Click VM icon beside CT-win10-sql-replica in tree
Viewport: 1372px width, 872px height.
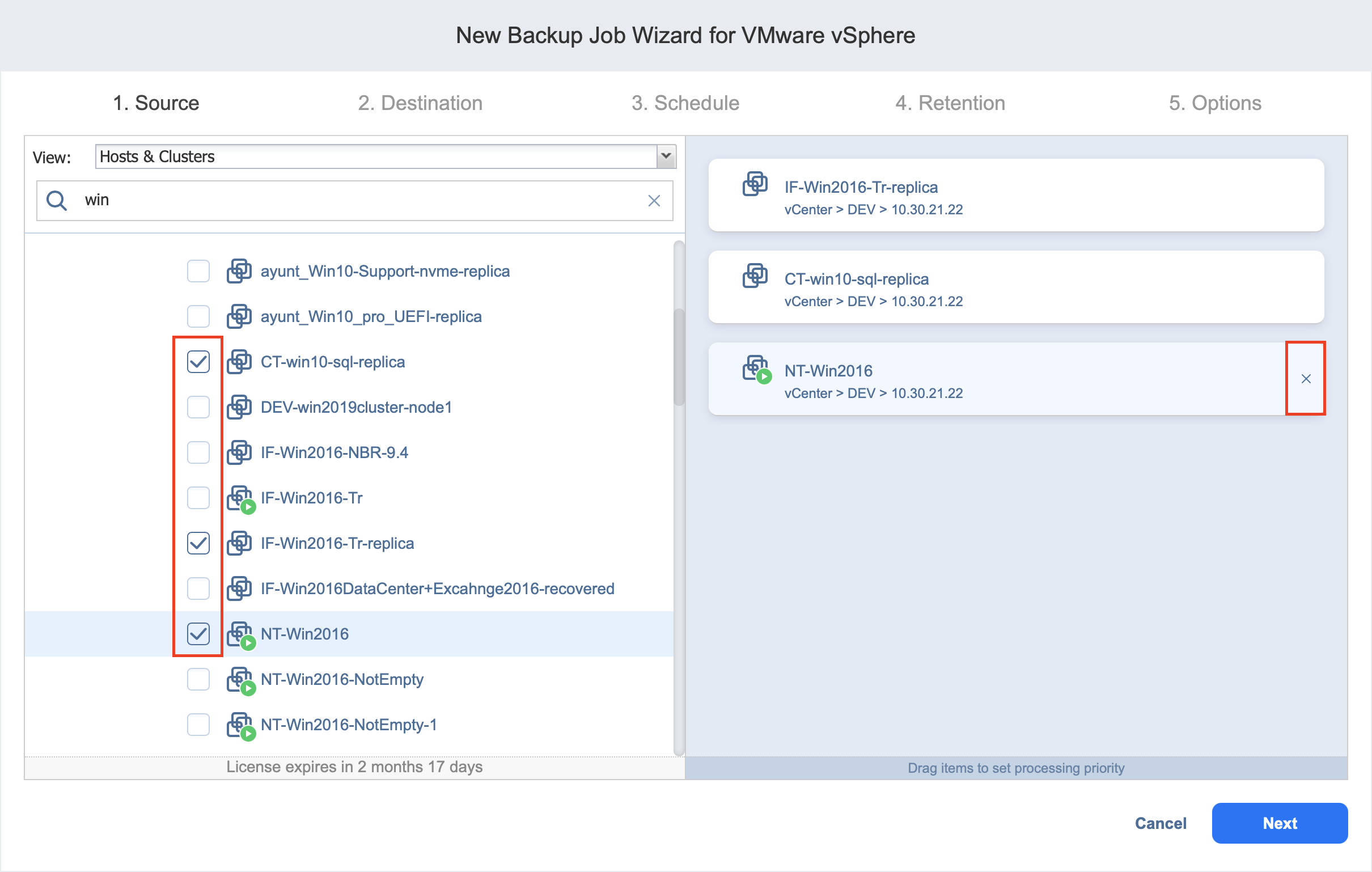tap(239, 362)
